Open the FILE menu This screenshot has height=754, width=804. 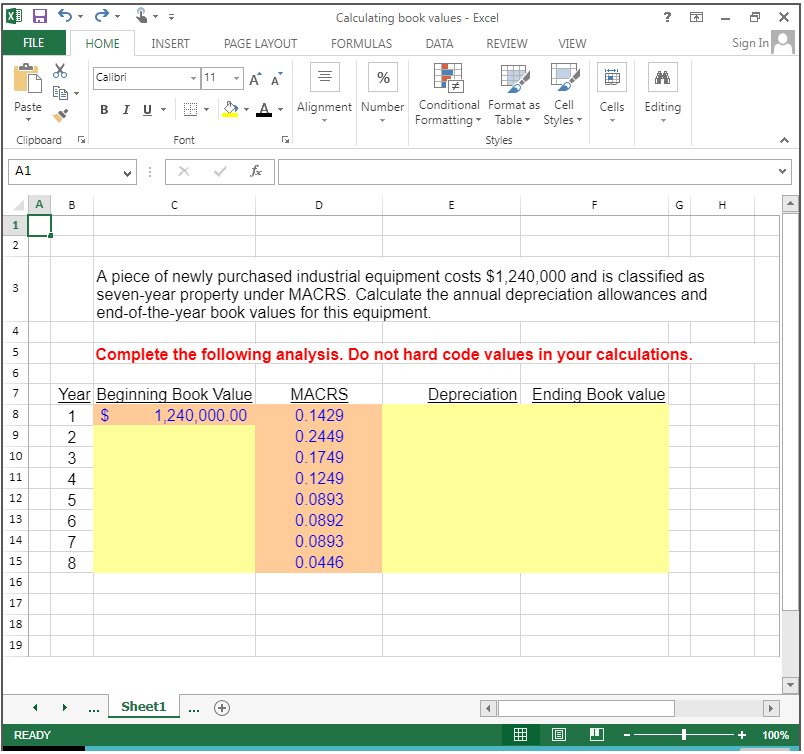pos(34,43)
